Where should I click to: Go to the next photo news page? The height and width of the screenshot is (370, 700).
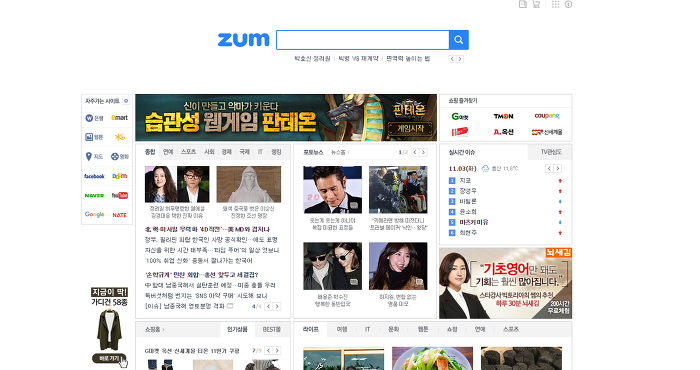tap(423, 152)
